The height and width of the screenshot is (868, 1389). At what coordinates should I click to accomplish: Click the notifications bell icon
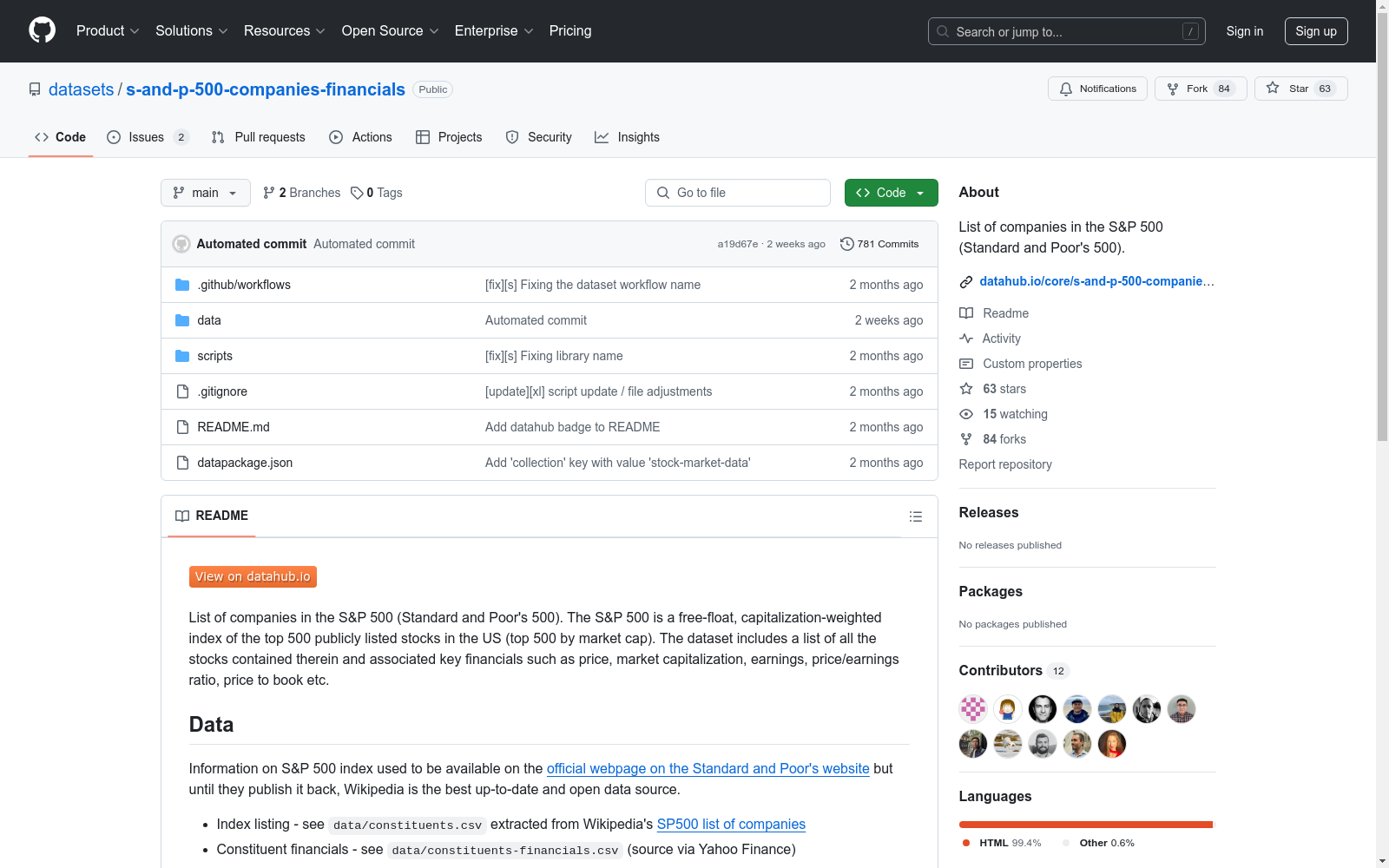pyautogui.click(x=1066, y=89)
